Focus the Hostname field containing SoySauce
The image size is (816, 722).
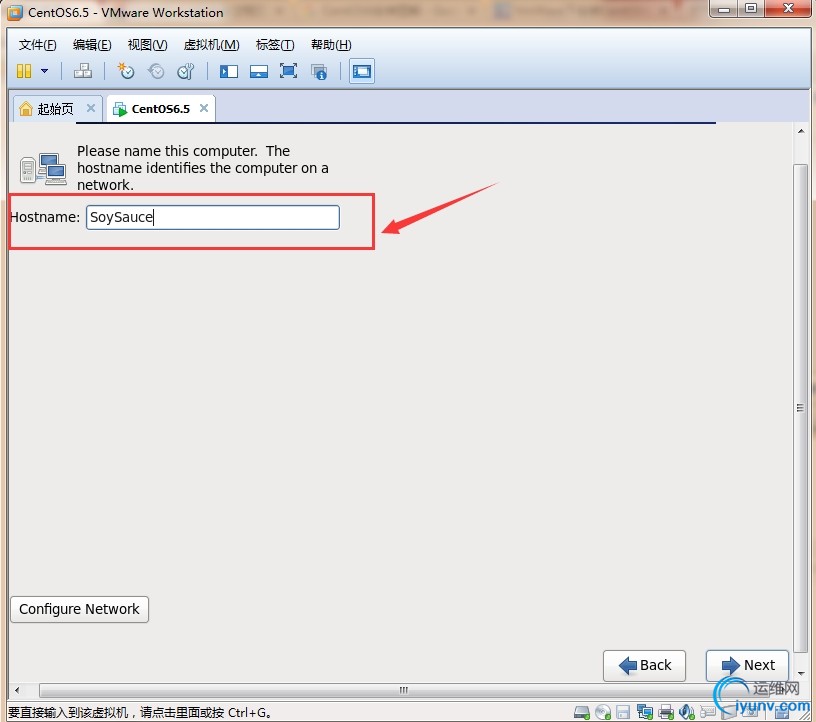213,217
